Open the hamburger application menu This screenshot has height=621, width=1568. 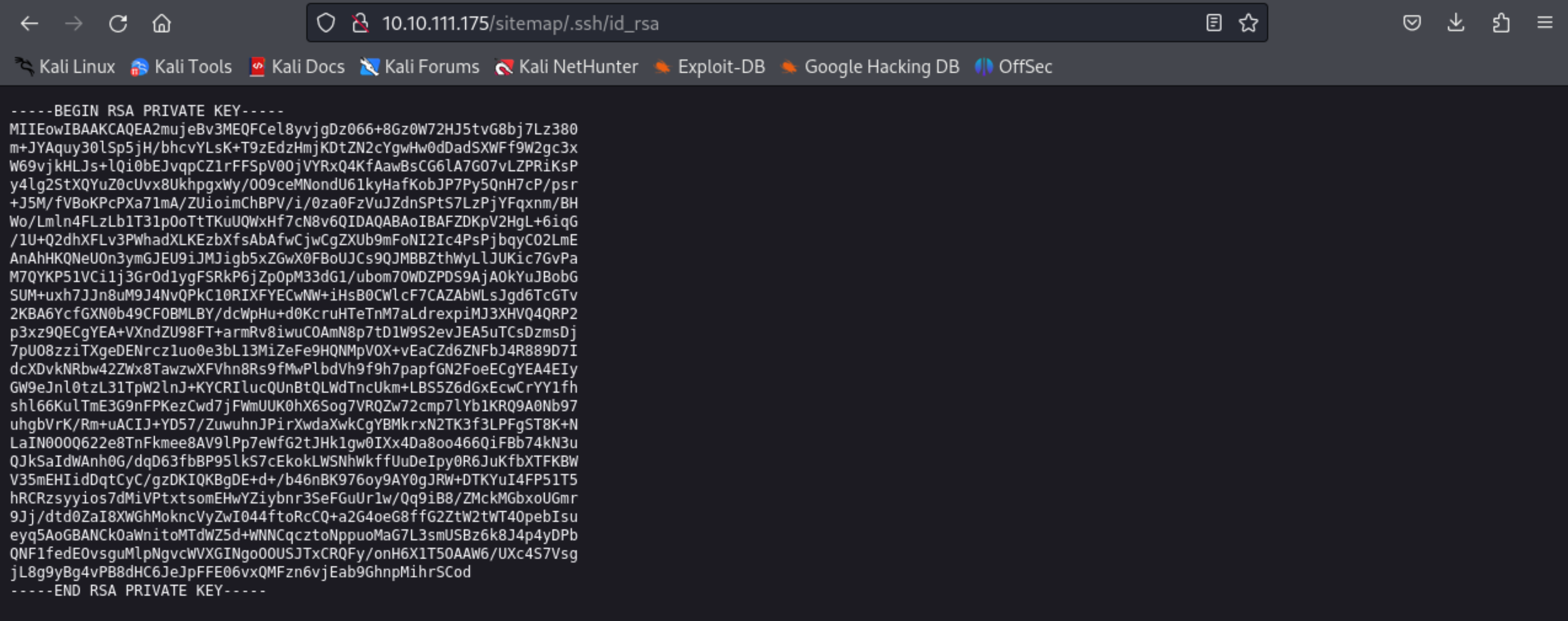pos(1545,23)
